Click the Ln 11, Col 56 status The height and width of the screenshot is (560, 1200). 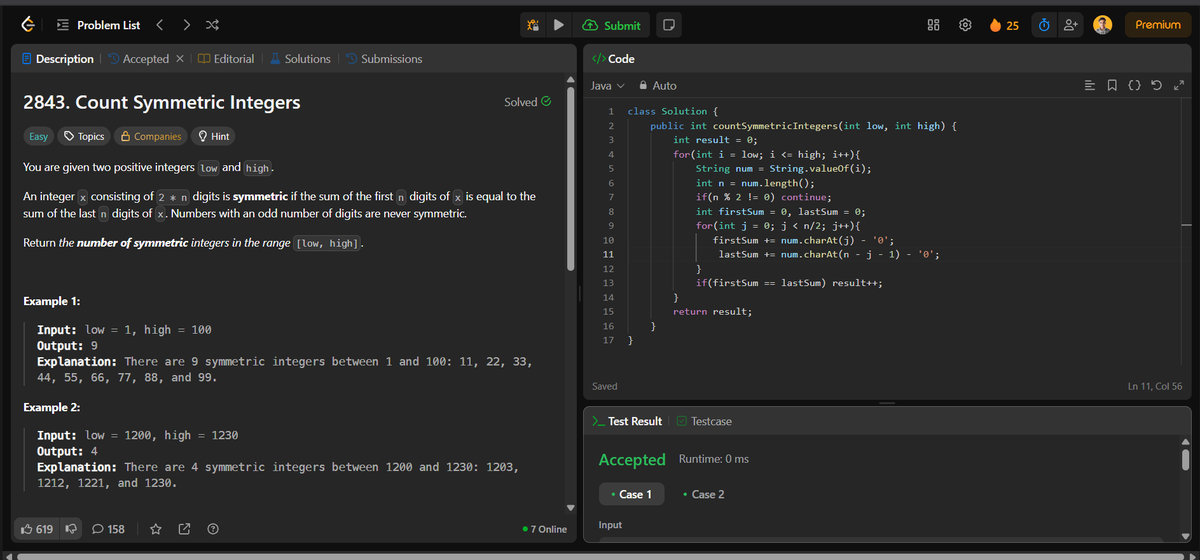[x=1154, y=385]
